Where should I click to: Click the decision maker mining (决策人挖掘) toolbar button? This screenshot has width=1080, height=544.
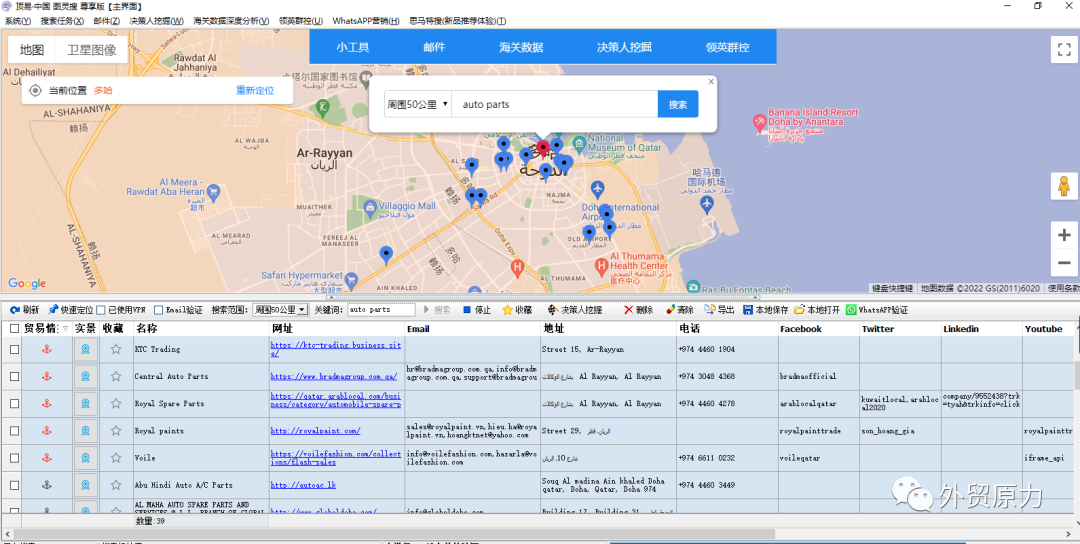[574, 310]
